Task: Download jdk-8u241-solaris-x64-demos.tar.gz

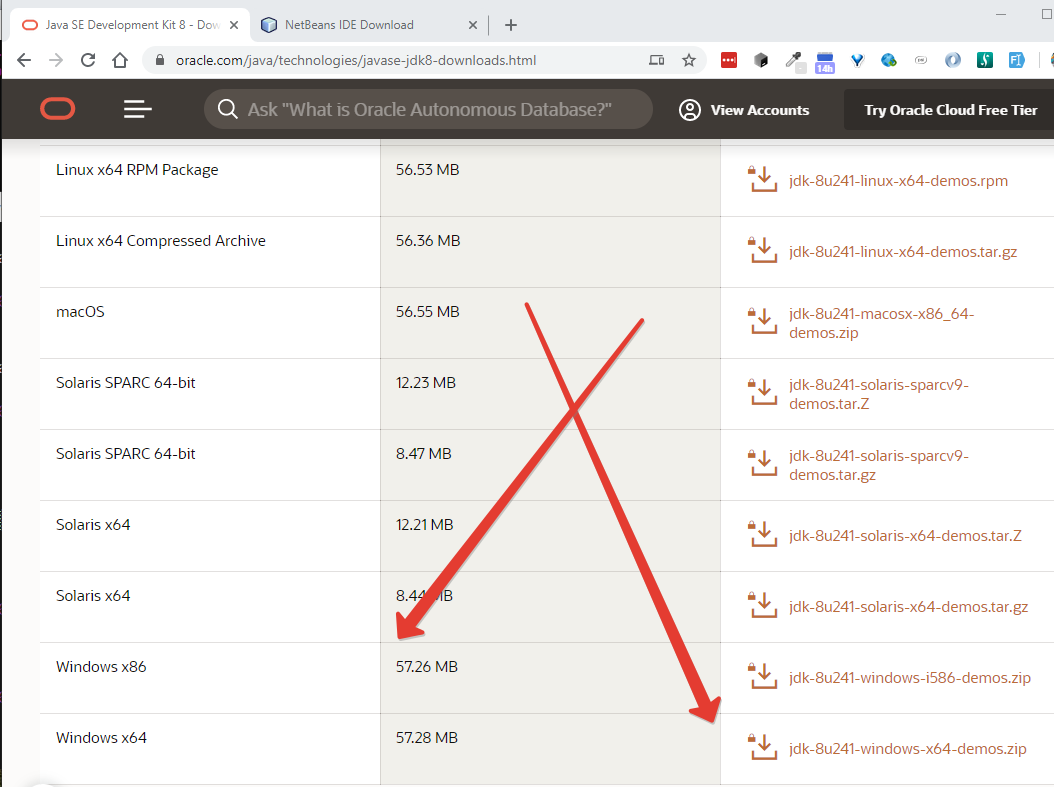Action: click(x=908, y=607)
